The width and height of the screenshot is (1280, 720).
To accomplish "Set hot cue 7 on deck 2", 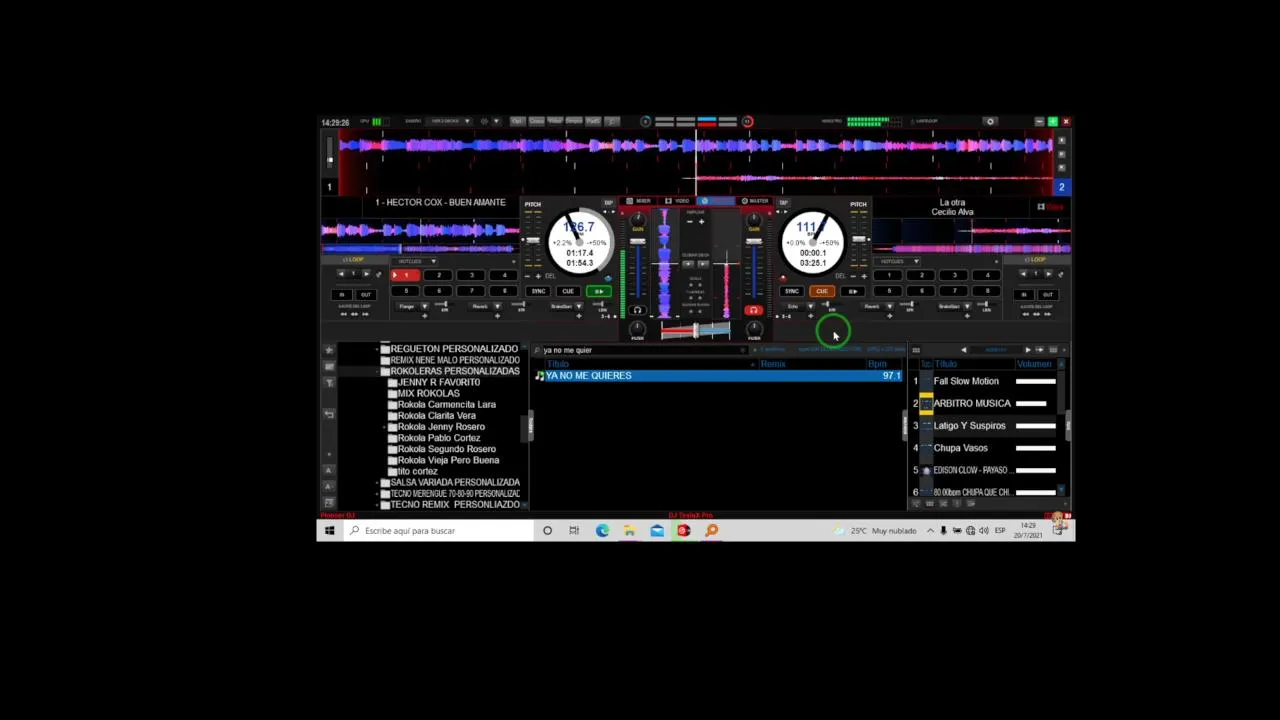I will pos(954,291).
